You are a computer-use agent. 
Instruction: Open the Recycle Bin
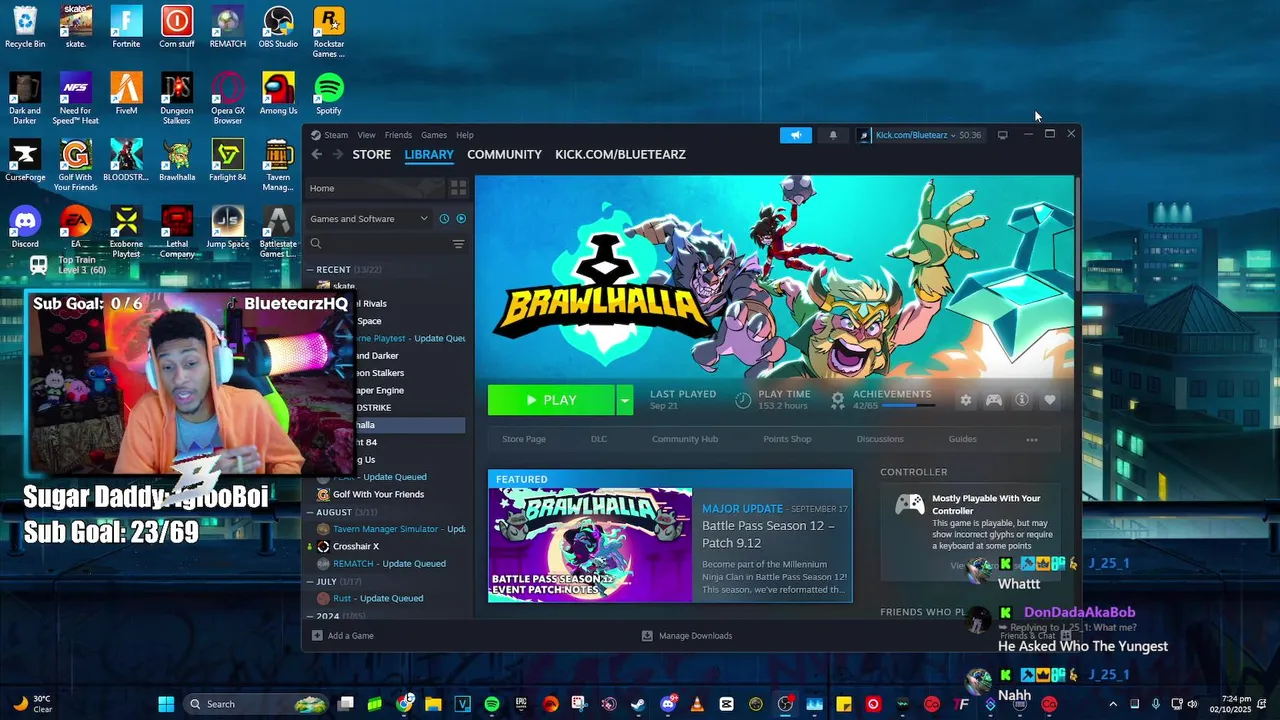(x=25, y=27)
